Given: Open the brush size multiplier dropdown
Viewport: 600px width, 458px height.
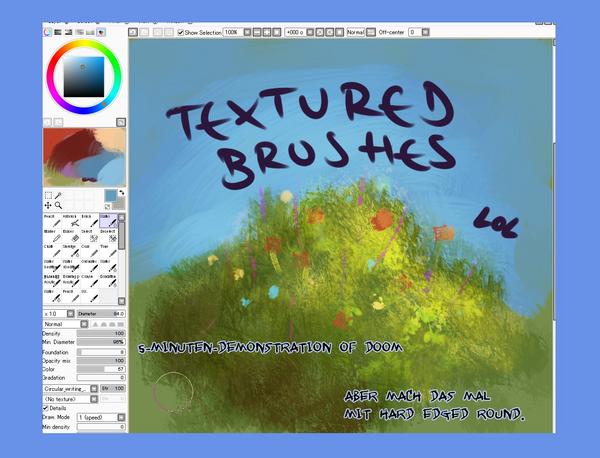Looking at the screenshot, I should click(71, 314).
